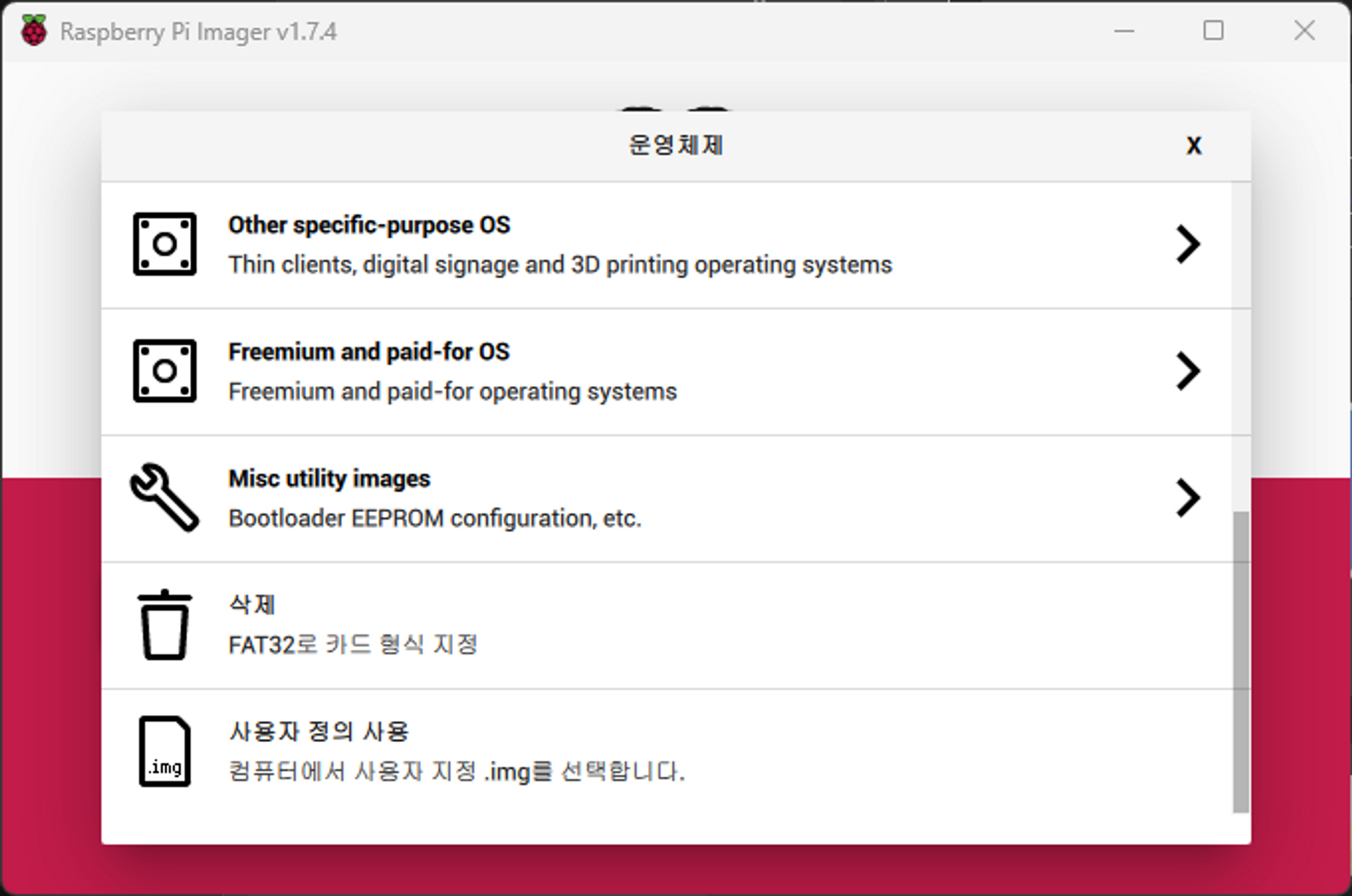Click the operating system list scrollbar thumb
1352x896 pixels.
coord(1240,662)
